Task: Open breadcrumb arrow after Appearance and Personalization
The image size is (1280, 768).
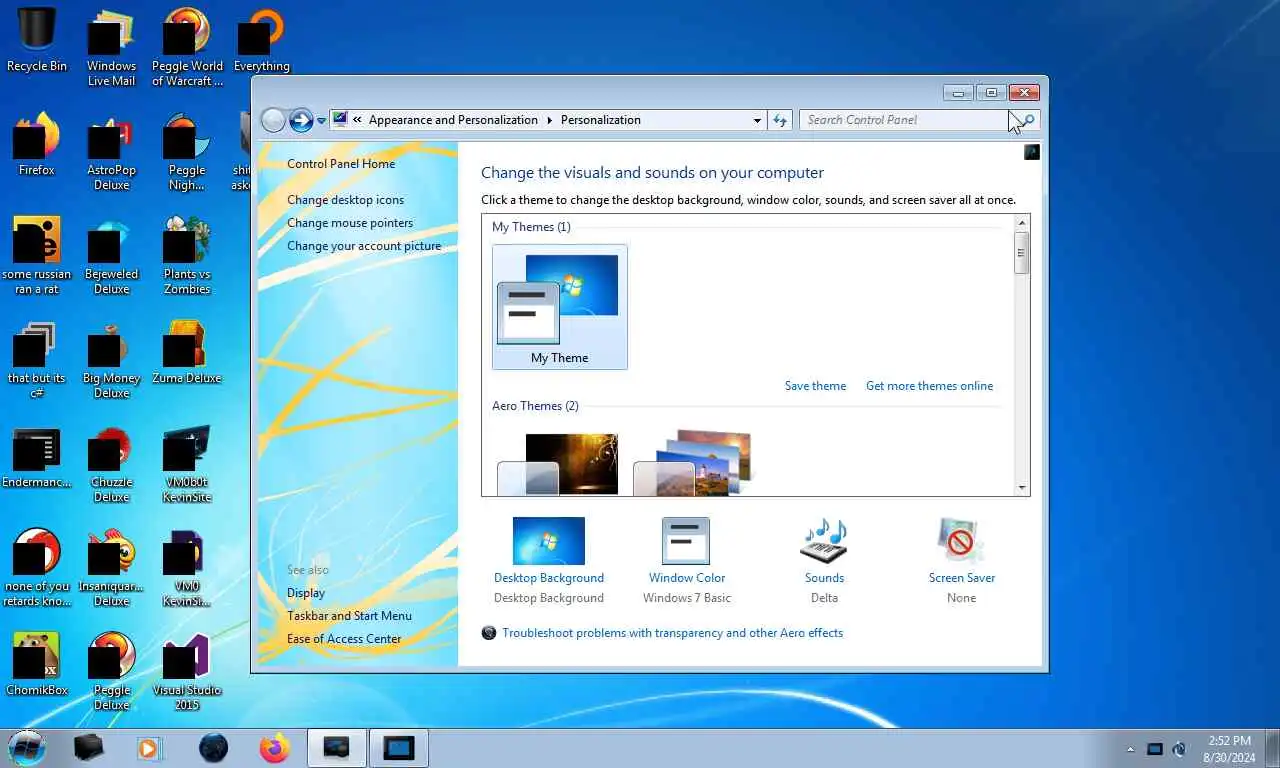Action: click(x=549, y=120)
